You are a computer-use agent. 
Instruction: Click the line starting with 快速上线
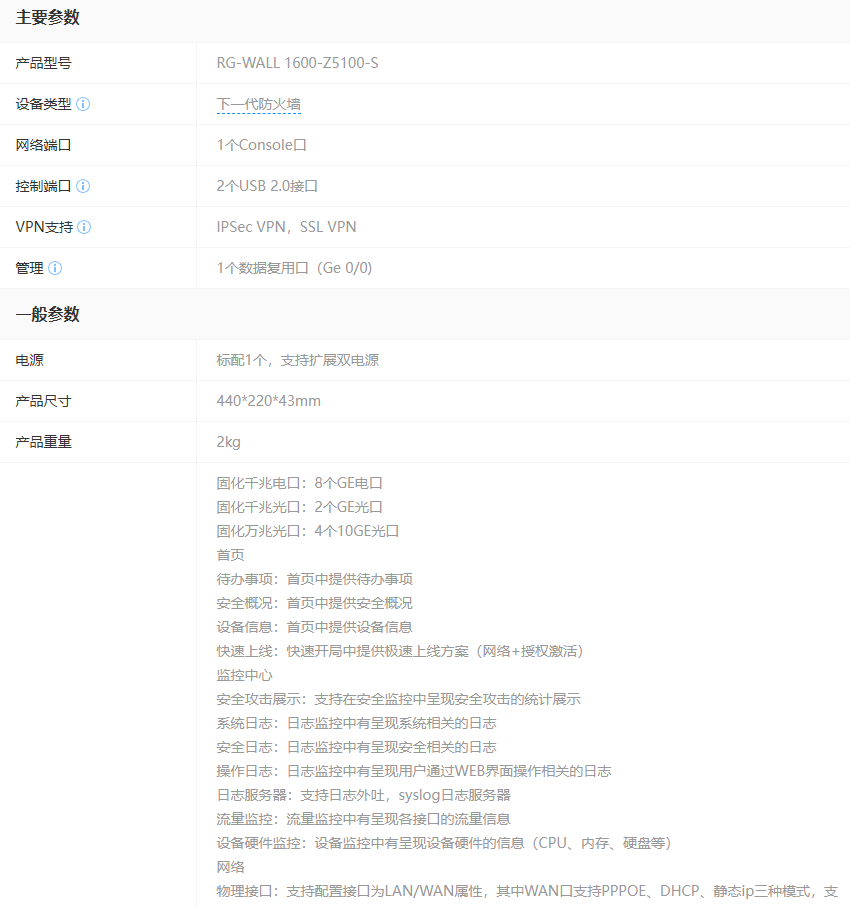[x=401, y=651]
